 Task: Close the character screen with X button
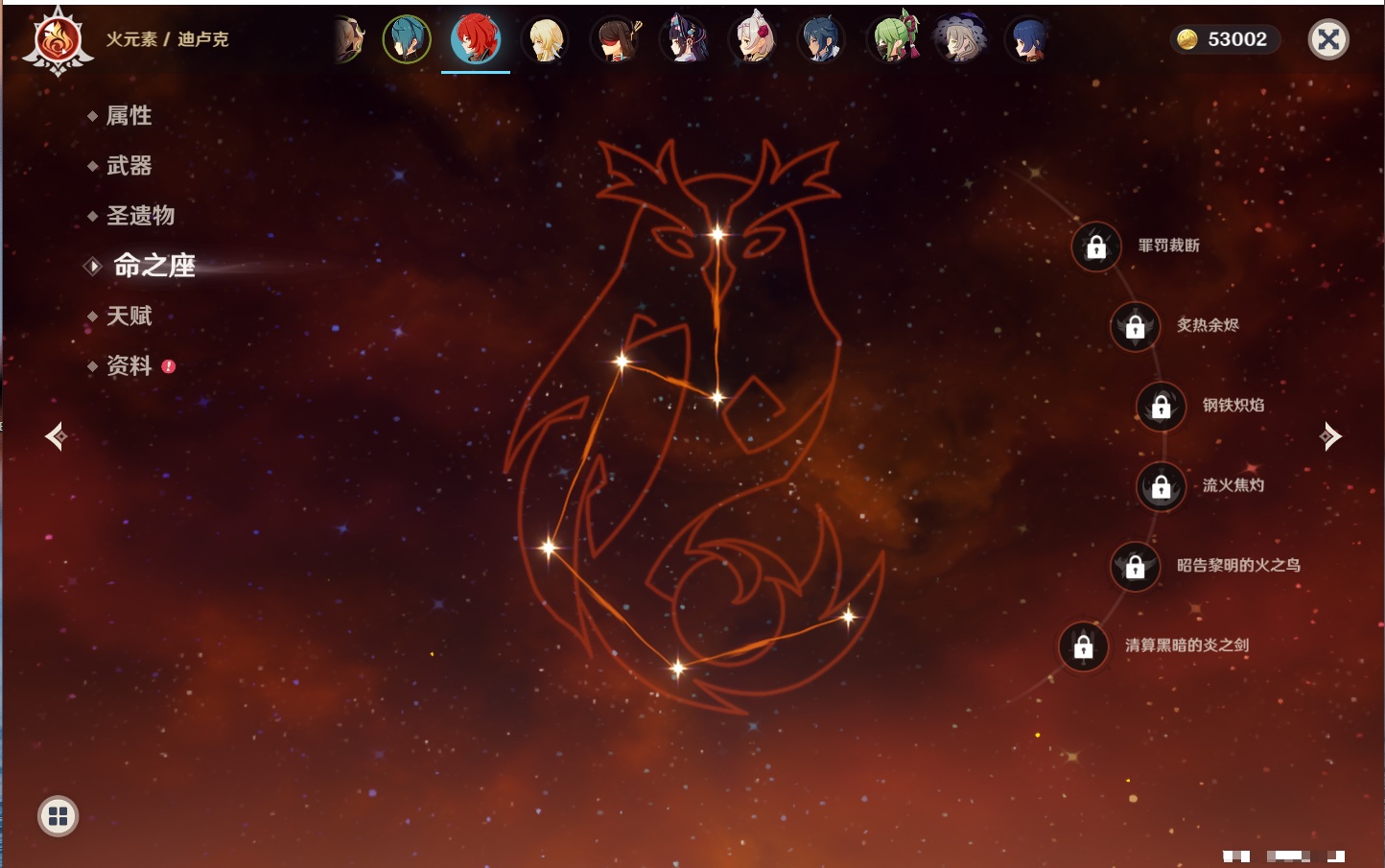1328,39
